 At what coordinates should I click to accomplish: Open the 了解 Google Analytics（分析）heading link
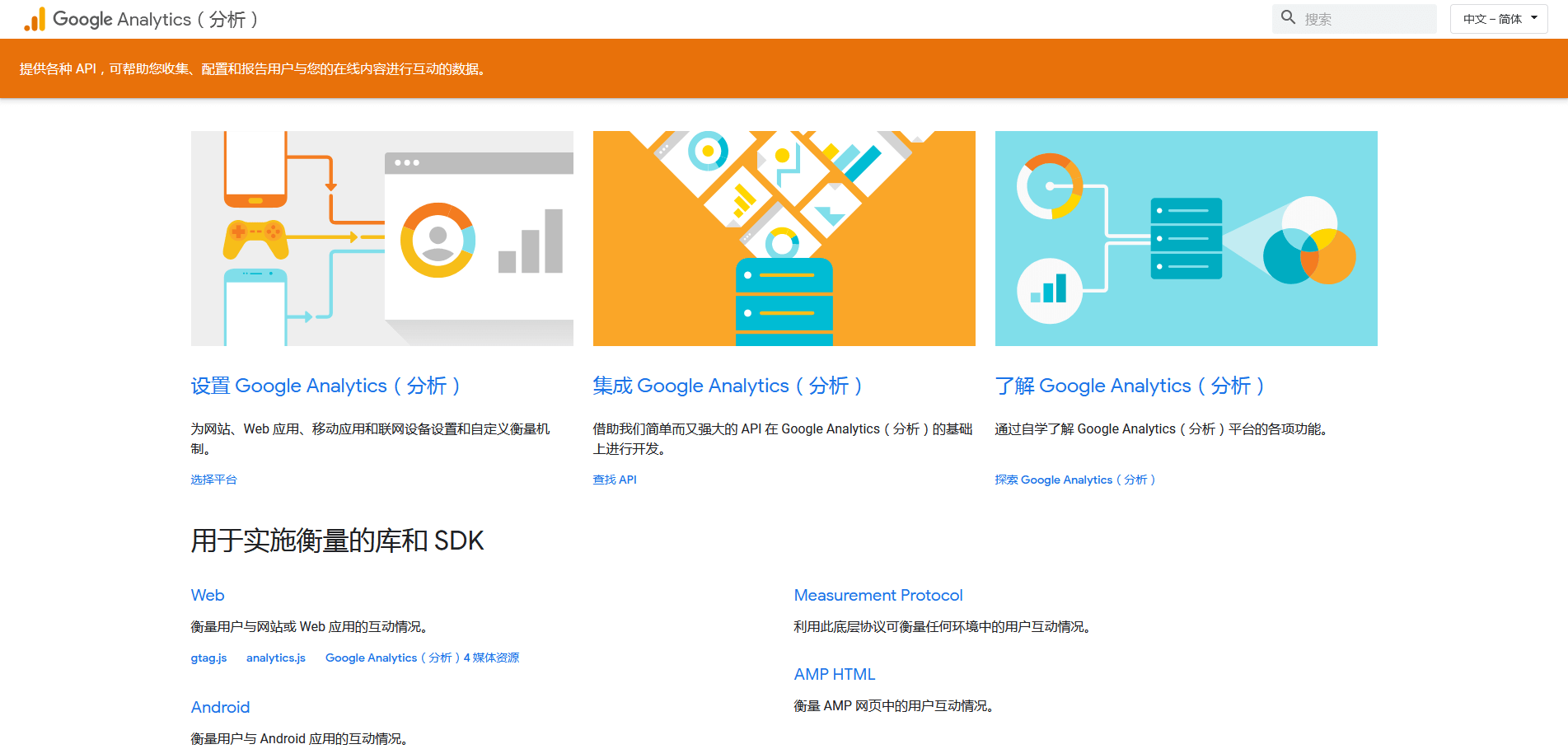coord(1130,386)
